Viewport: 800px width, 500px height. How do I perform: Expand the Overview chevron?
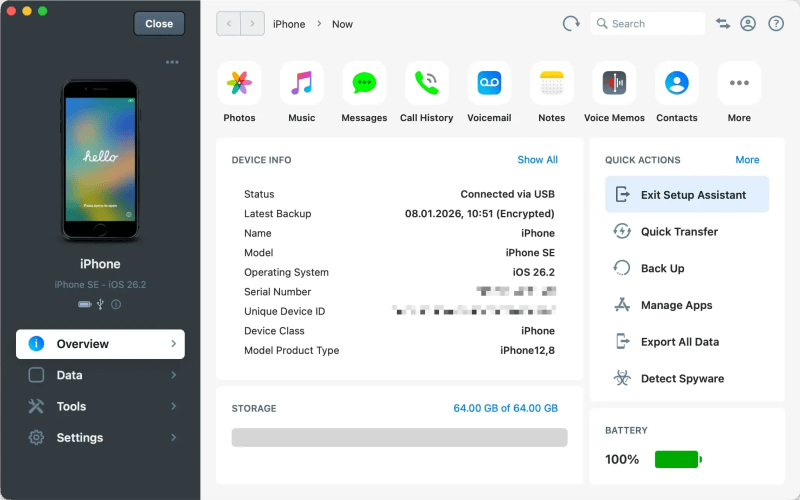pyautogui.click(x=173, y=344)
